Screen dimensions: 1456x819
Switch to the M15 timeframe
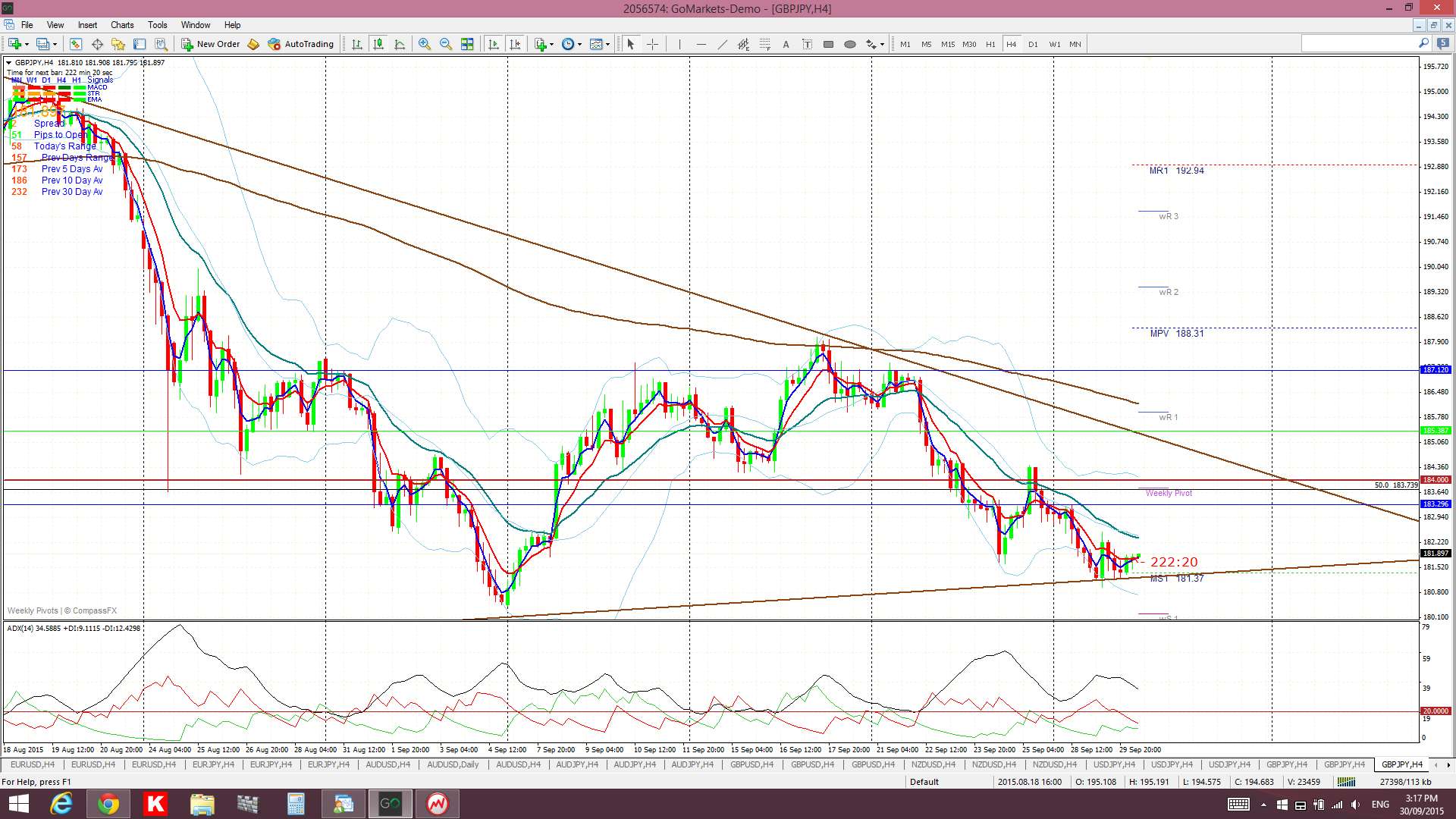pyautogui.click(x=948, y=44)
